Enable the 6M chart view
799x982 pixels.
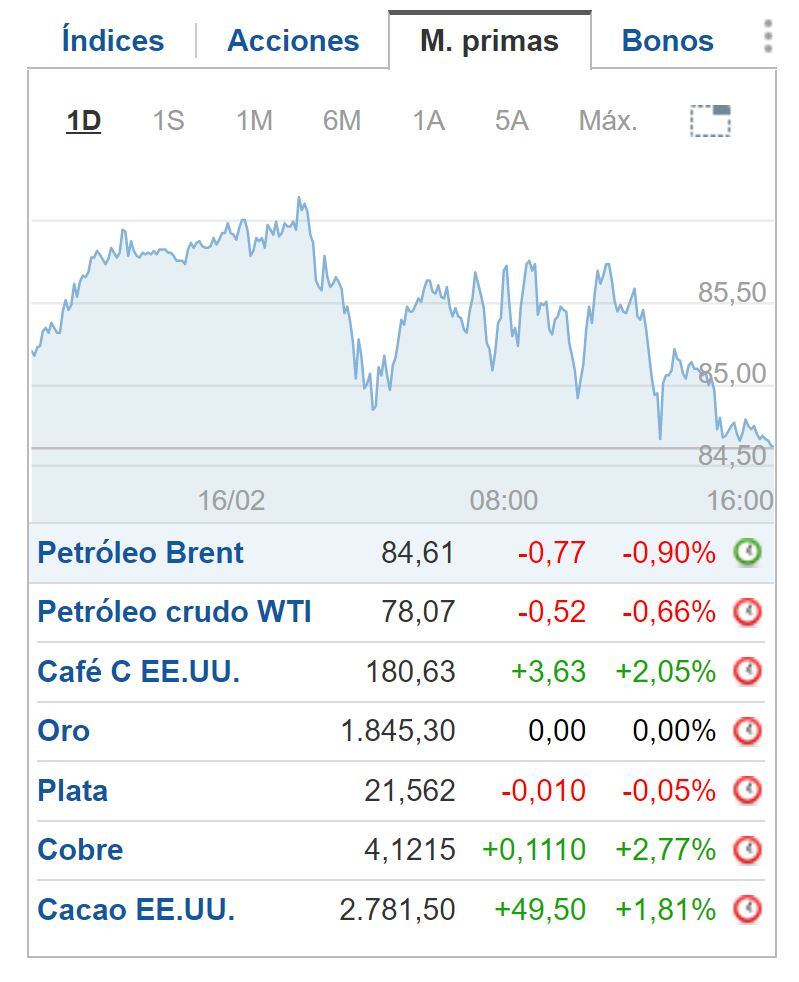[341, 122]
